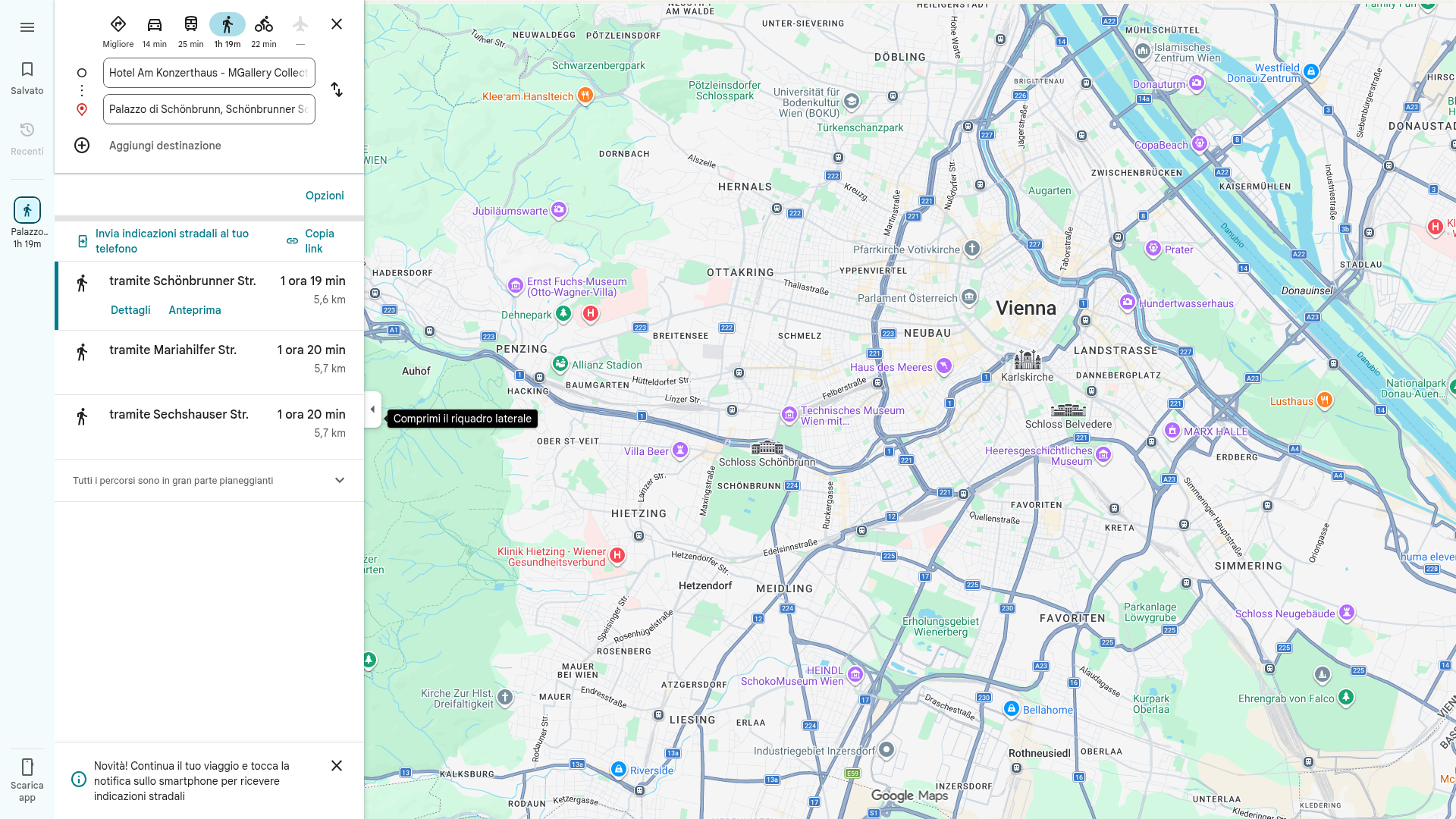Click Schloss Belvedere landmark icon
Viewport: 1456px width, 819px height.
click(x=1068, y=410)
